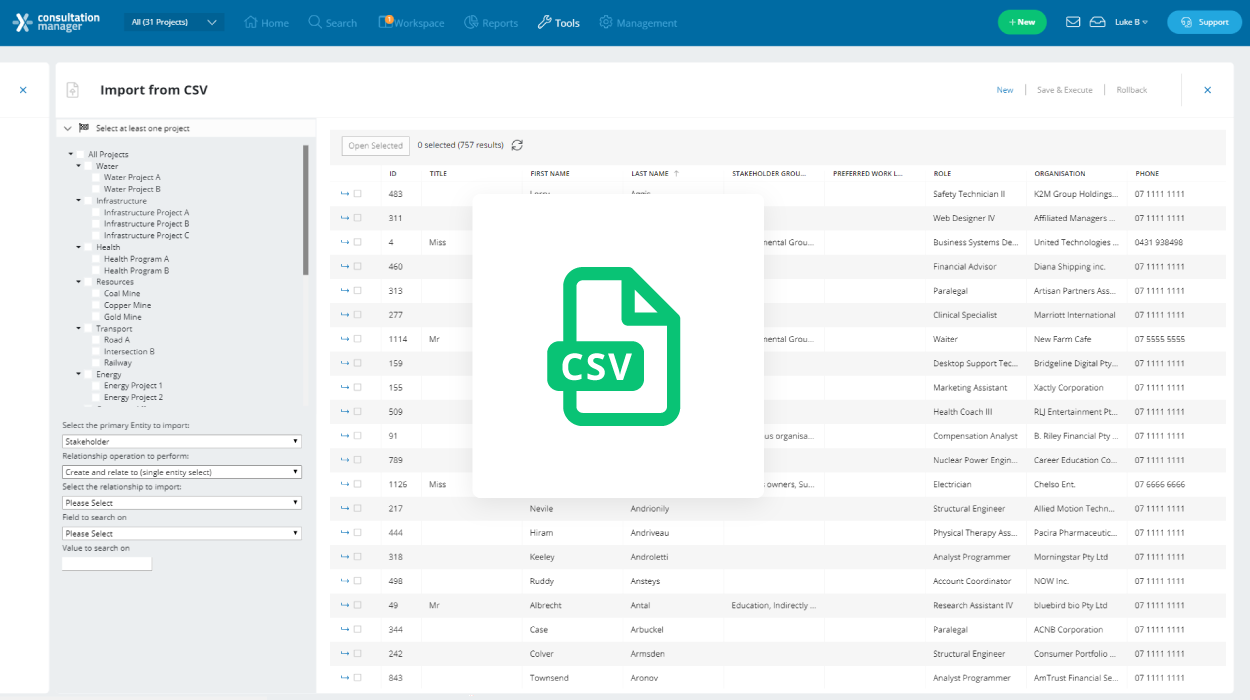Click the open-record arrow for ID 460
Image resolution: width=1250 pixels, height=700 pixels.
pos(345,267)
